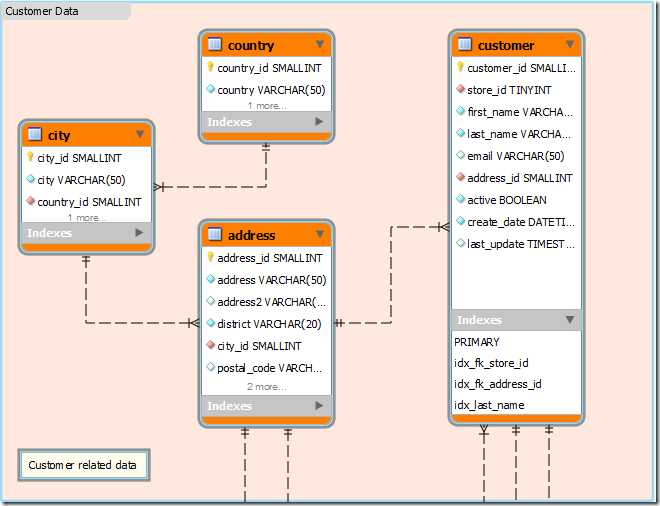
Task: Click the blue diamond beside district VARCHAR(20)
Action: click(211, 323)
